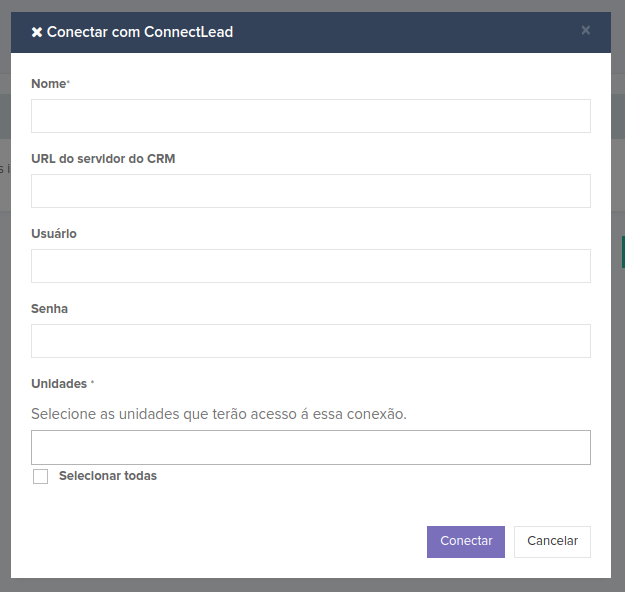Click the purple Conectar button
Image resolution: width=625 pixels, height=592 pixels.
[466, 542]
